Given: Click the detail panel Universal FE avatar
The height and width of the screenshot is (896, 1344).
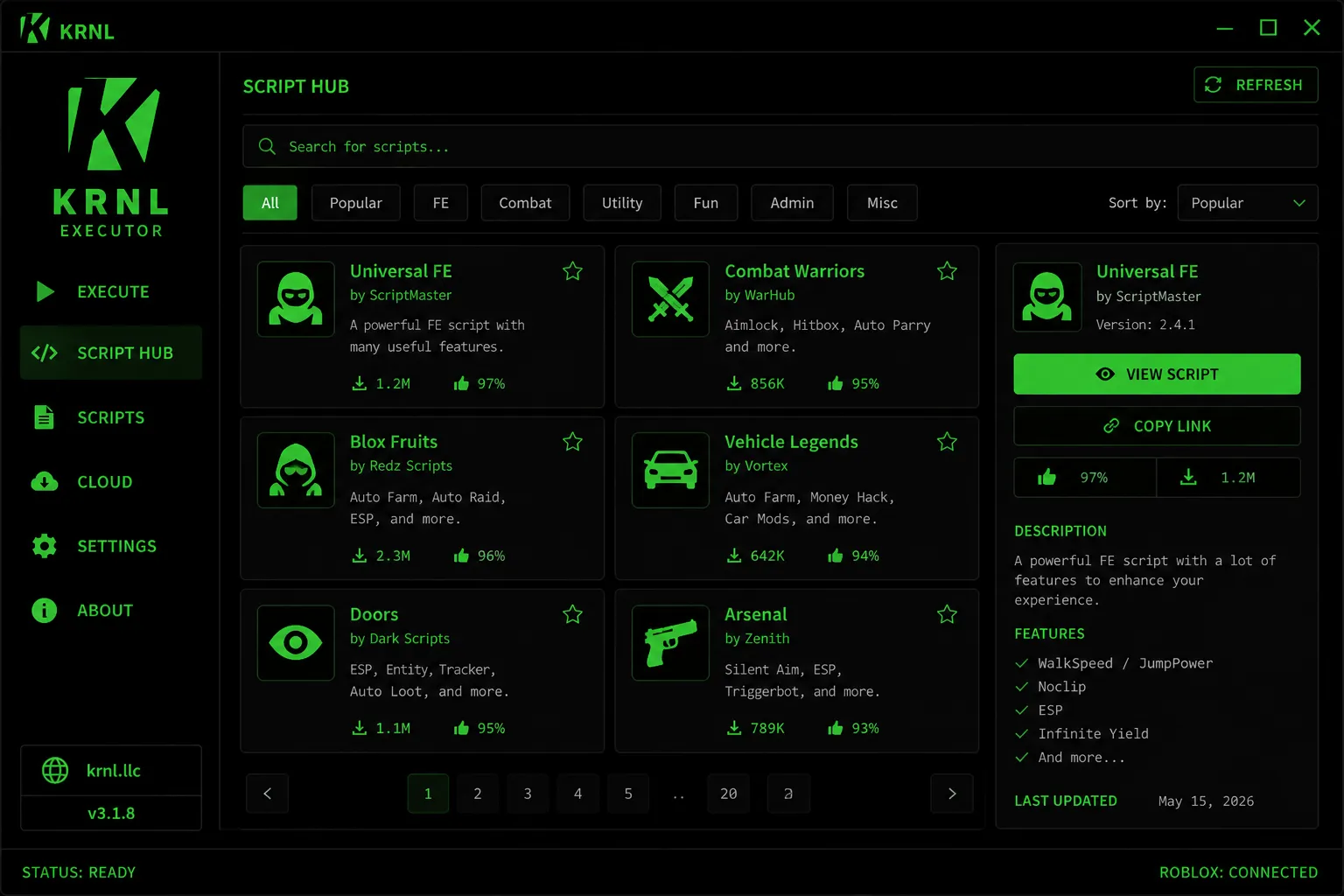Looking at the screenshot, I should (x=1047, y=297).
